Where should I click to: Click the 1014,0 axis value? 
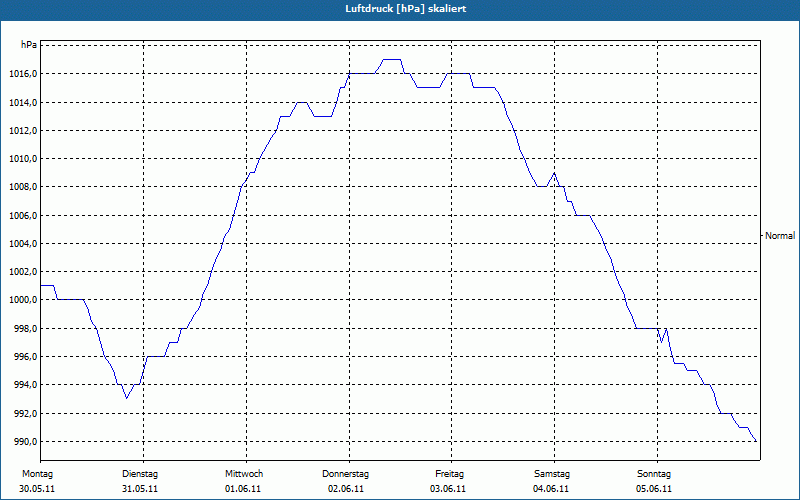click(x=23, y=103)
